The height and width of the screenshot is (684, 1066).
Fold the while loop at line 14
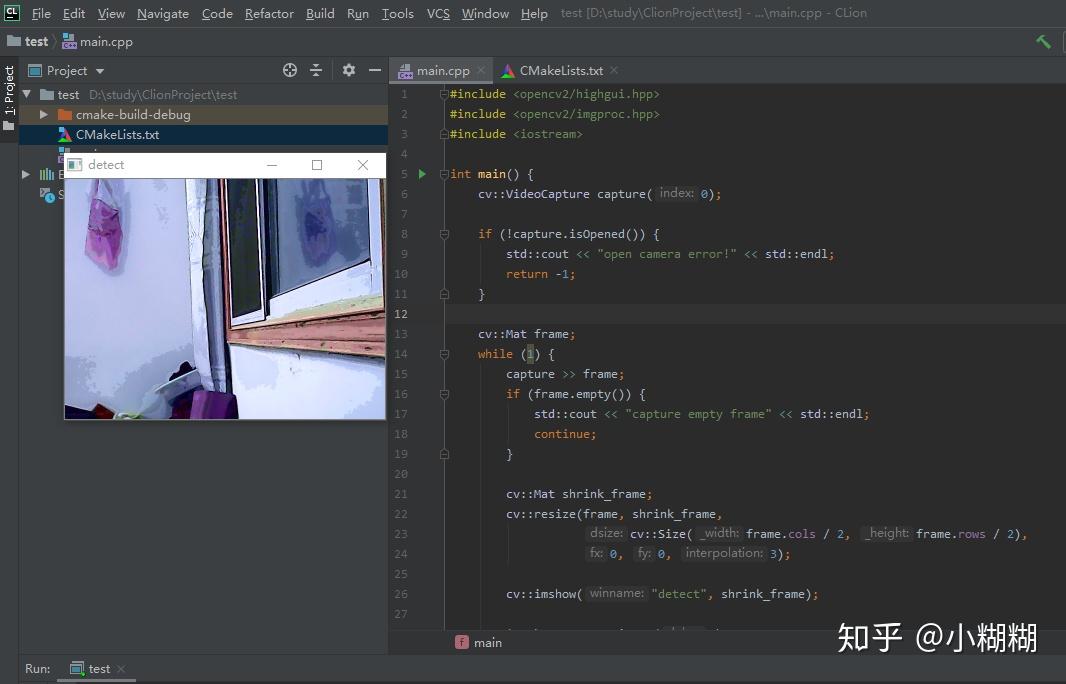(x=442, y=354)
